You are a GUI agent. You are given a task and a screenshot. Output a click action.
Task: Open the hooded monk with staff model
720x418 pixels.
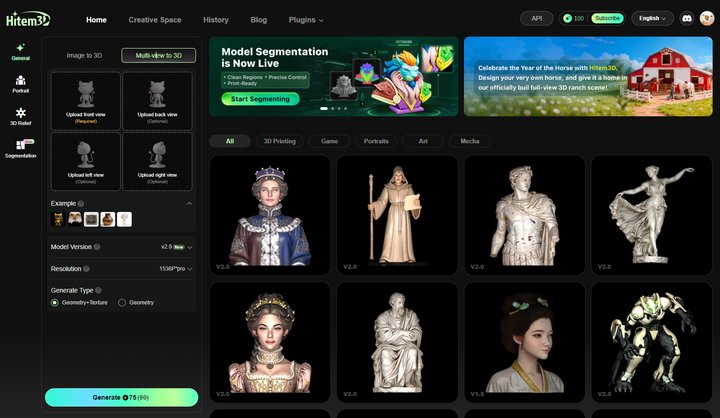(x=397, y=215)
